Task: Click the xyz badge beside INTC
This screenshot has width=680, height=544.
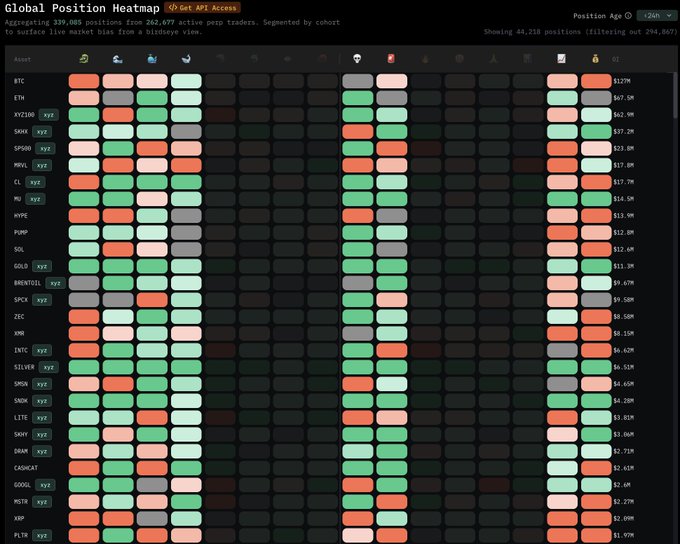Action: (x=42, y=350)
